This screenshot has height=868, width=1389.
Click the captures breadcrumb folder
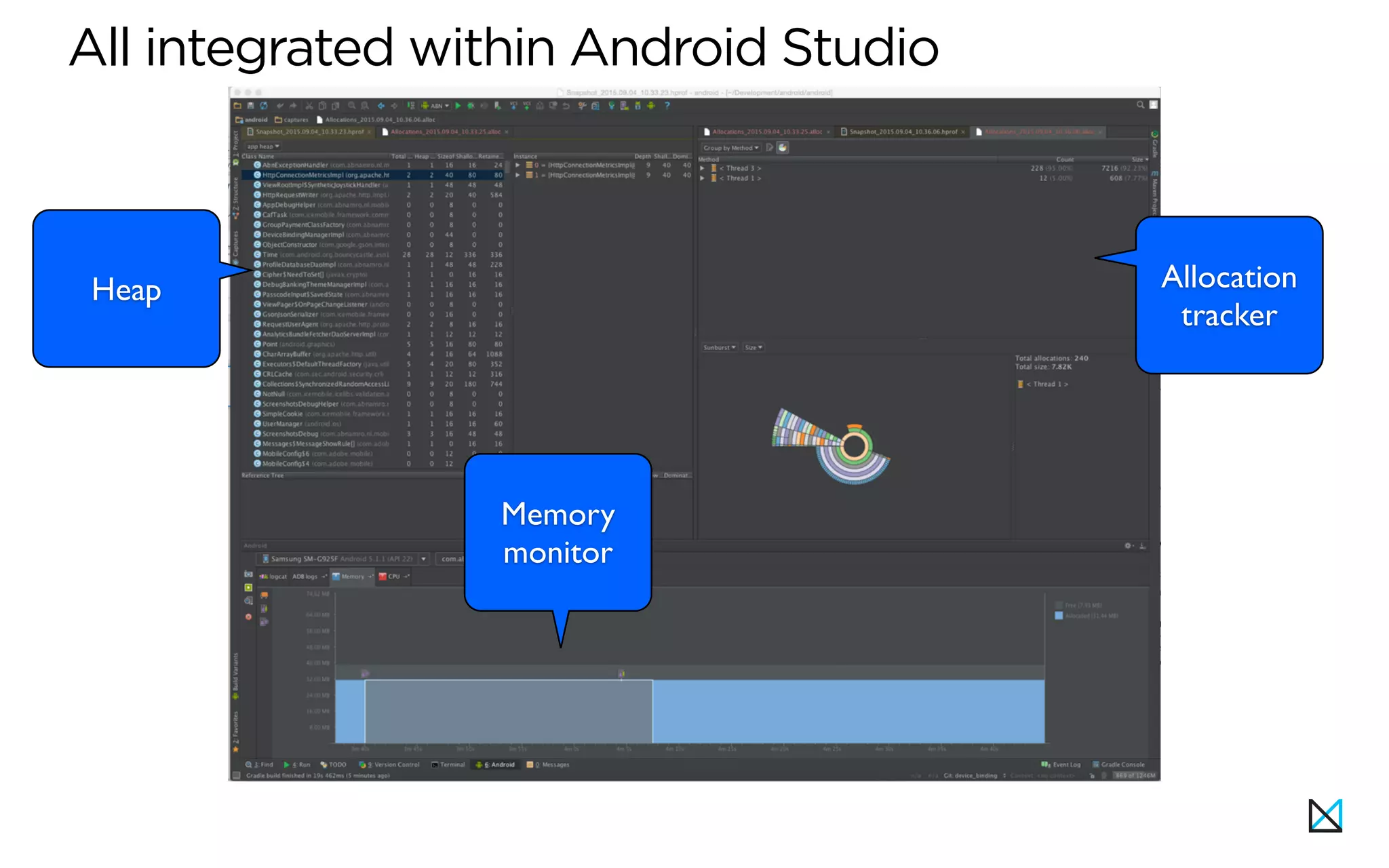tap(292, 120)
